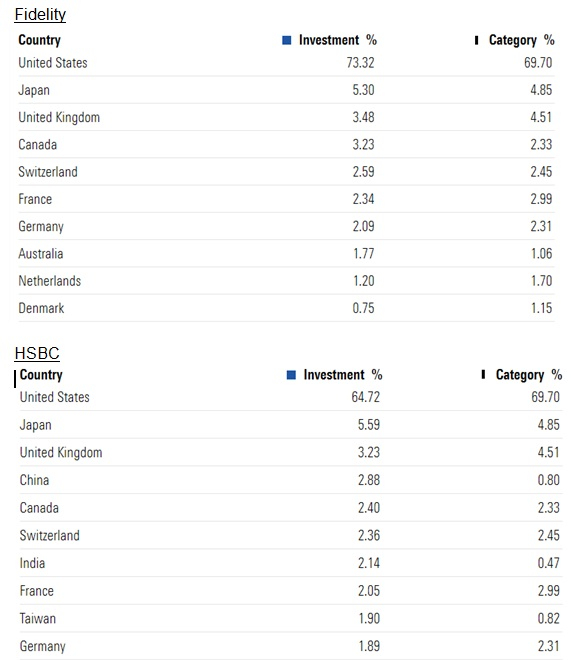Image resolution: width=576 pixels, height=660 pixels.
Task: Click the blue Investment legend square in HSBC table
Action: 291,375
